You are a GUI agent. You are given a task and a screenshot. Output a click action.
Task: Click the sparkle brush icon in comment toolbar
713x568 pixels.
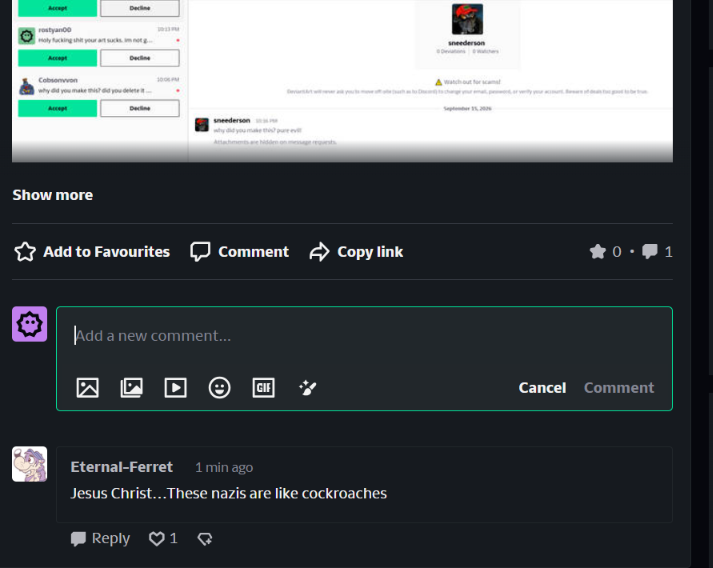tap(308, 388)
